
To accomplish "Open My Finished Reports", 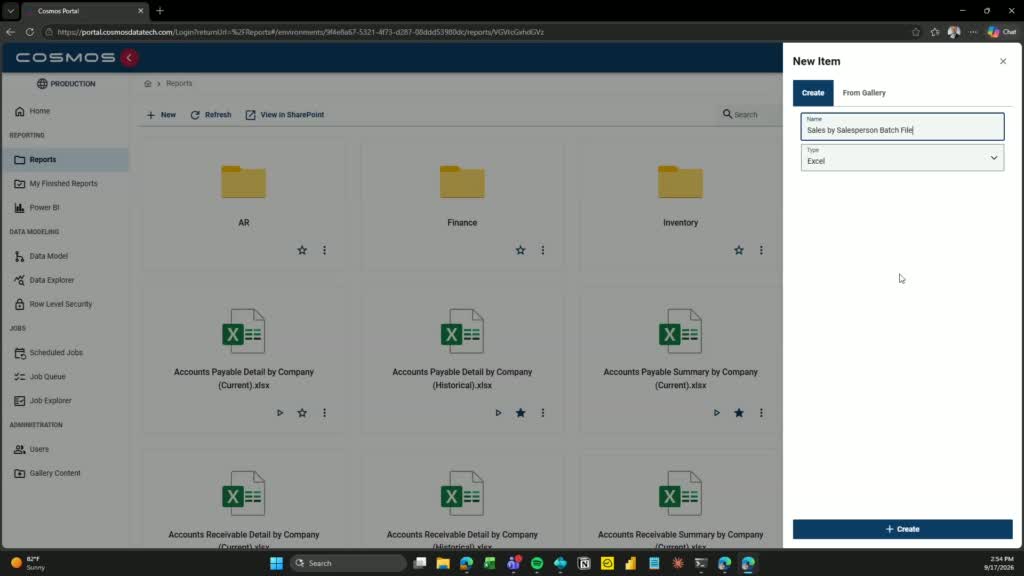I will point(65,184).
